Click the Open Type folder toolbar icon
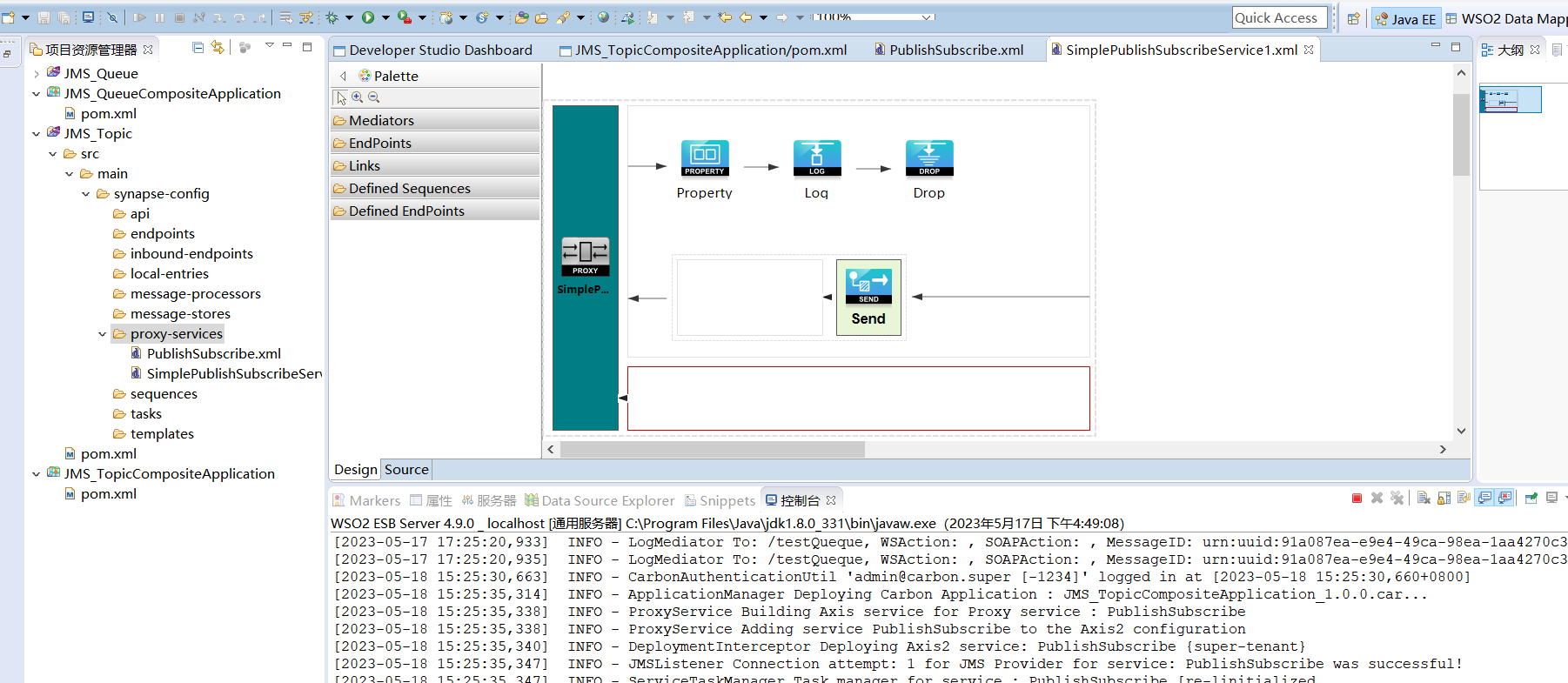This screenshot has height=683, width=1568. click(521, 17)
